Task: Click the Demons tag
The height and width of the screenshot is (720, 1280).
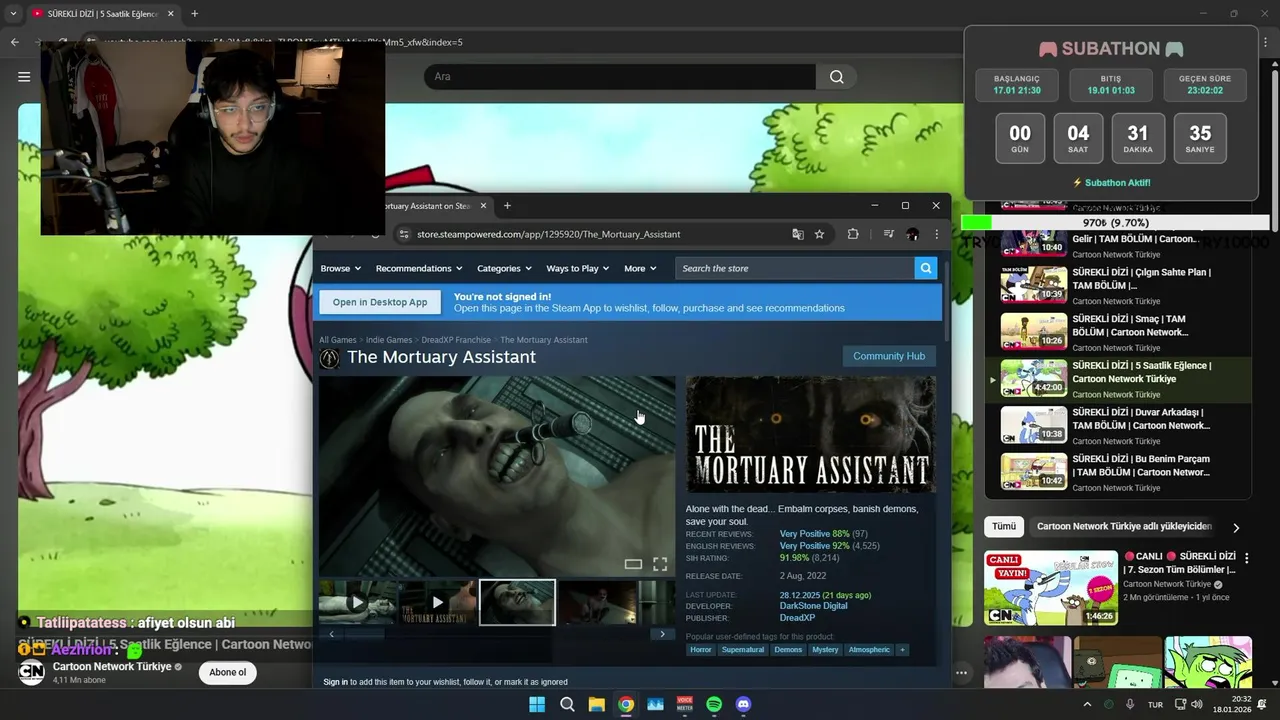Action: [788, 650]
